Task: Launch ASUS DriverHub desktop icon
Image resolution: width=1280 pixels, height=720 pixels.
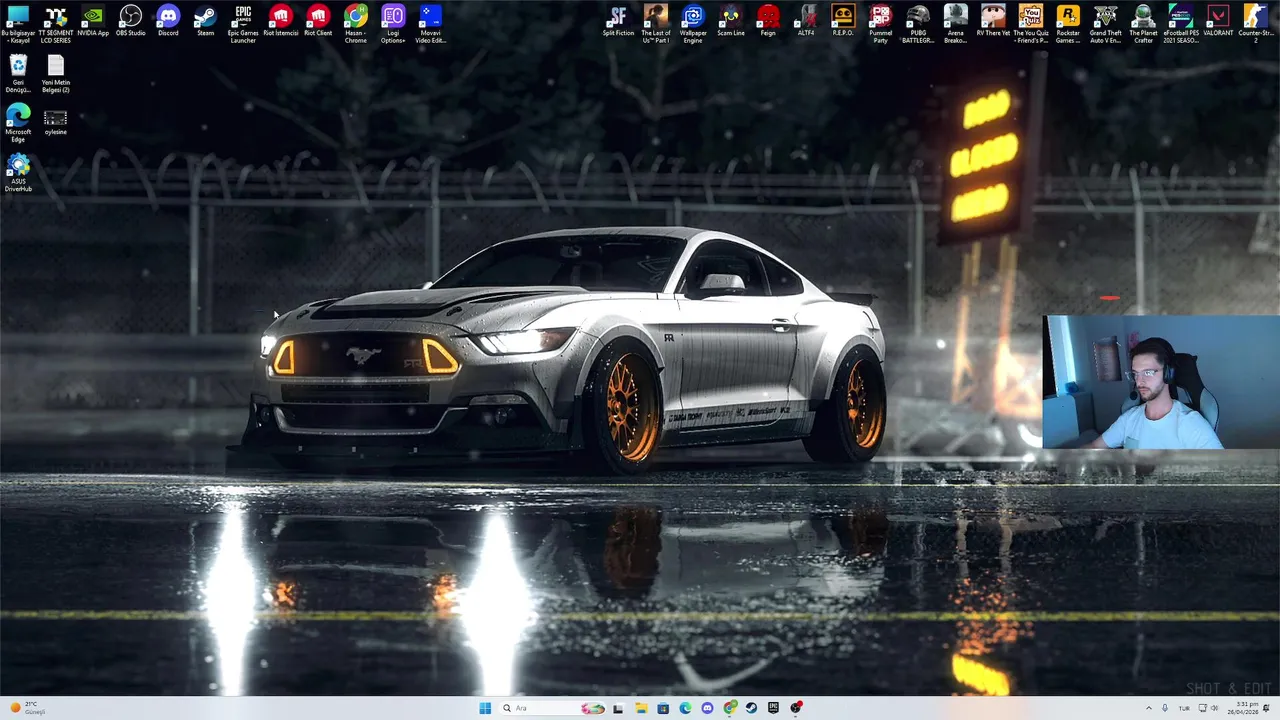Action: click(x=18, y=172)
